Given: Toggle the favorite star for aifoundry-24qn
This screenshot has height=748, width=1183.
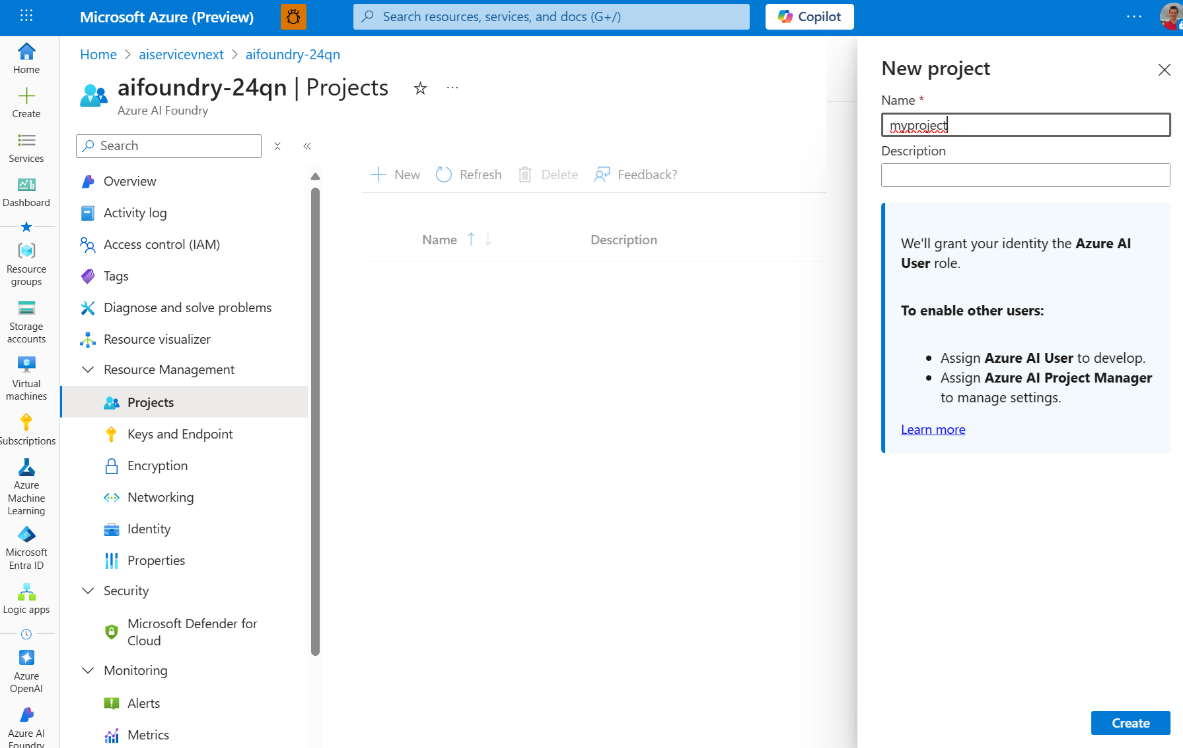Looking at the screenshot, I should tap(420, 88).
